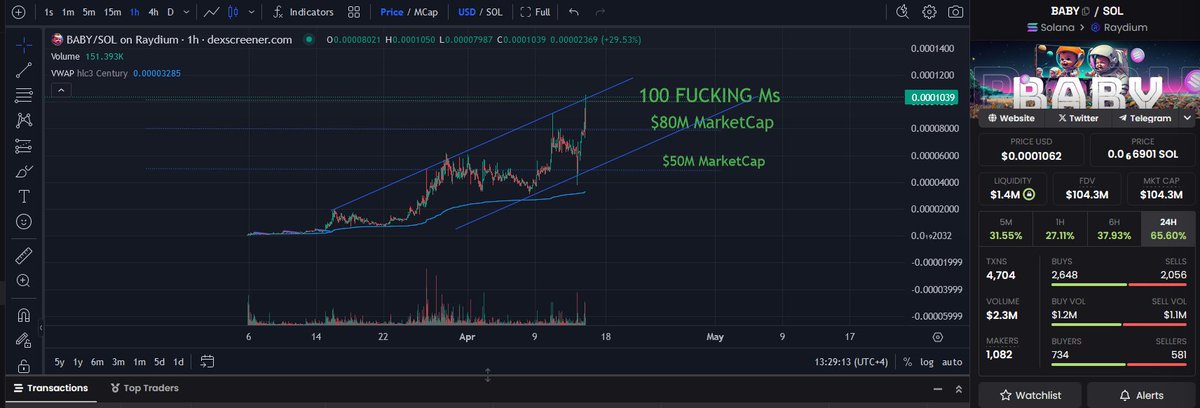The image size is (1200, 408).
Task: Open the Alerts button
Action: pyautogui.click(x=1141, y=395)
